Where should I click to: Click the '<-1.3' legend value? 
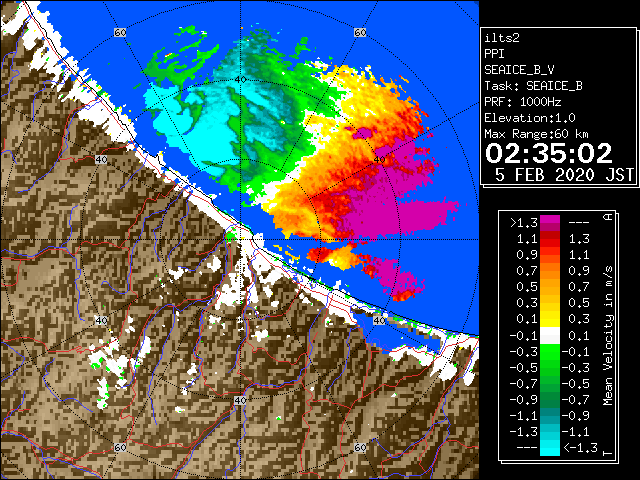click(x=580, y=448)
